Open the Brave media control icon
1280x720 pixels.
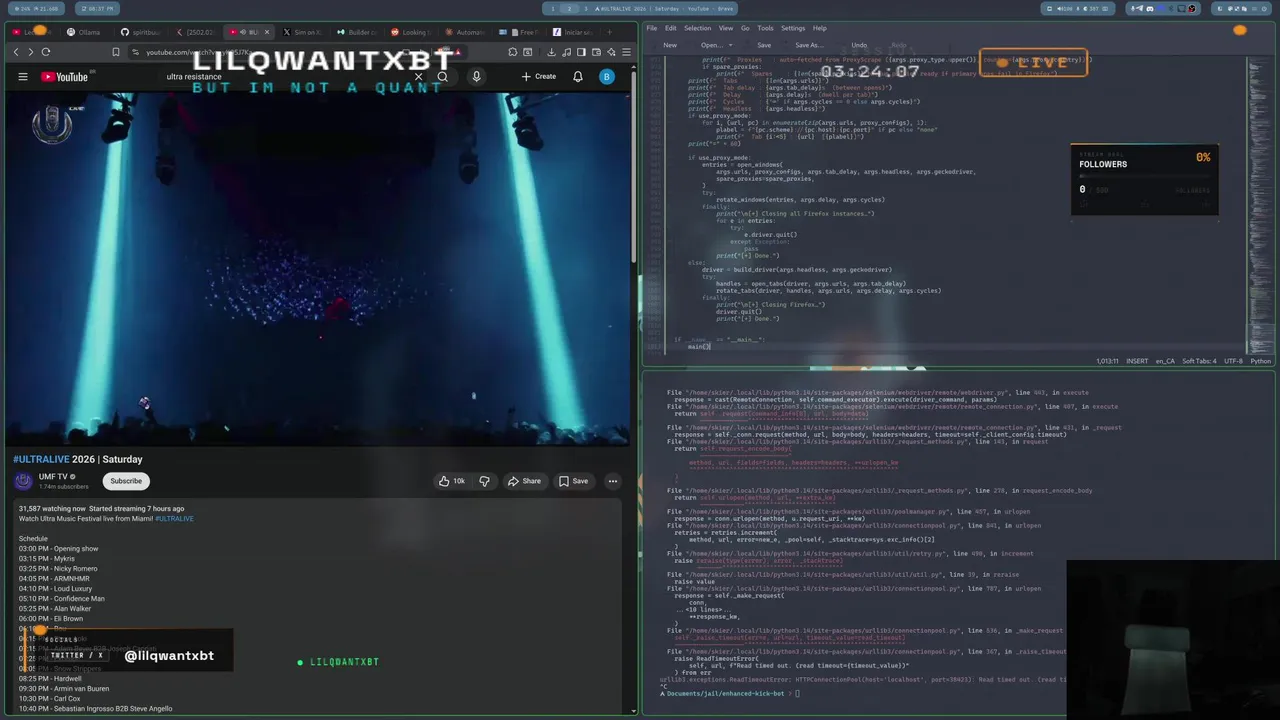point(566,52)
